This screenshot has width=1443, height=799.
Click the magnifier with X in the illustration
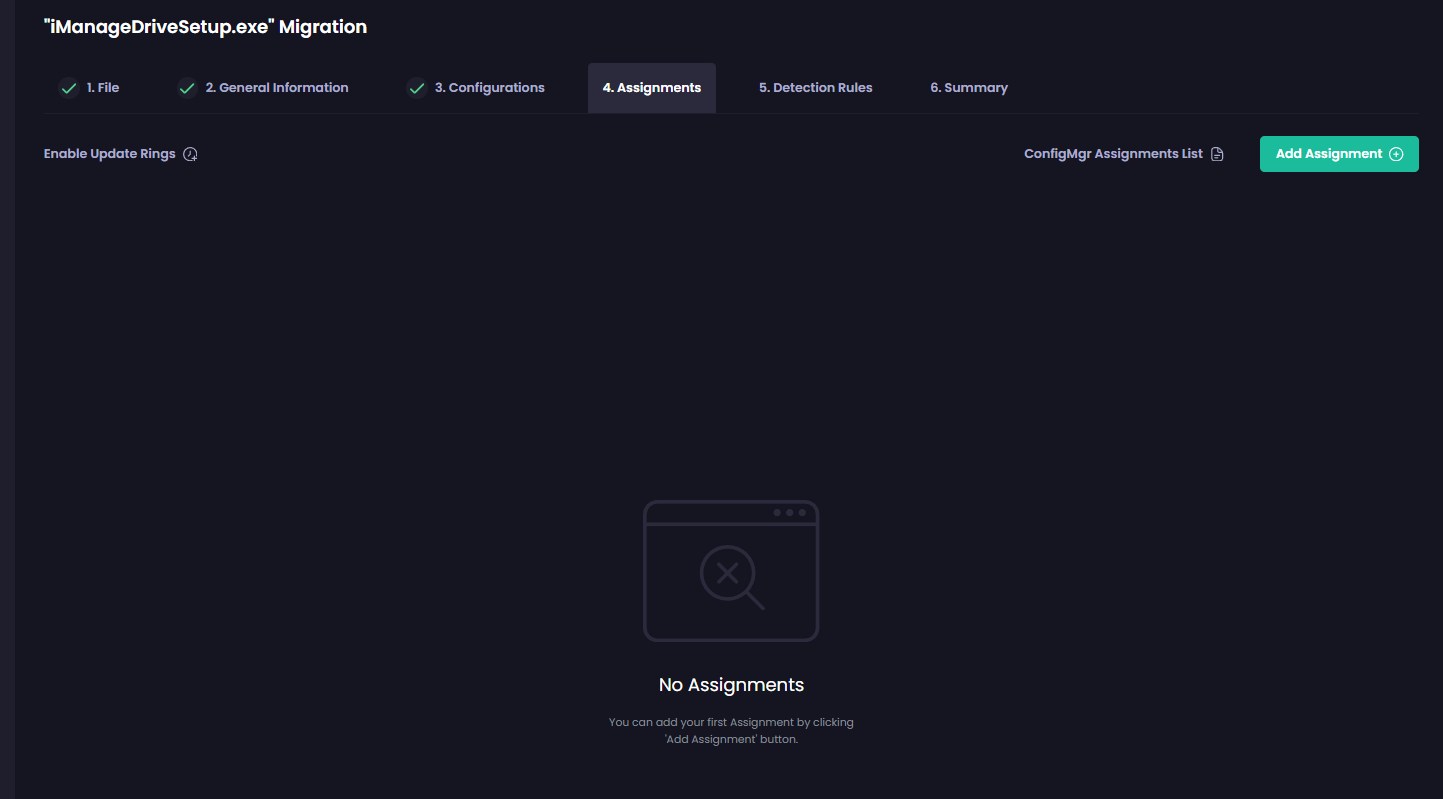730,575
